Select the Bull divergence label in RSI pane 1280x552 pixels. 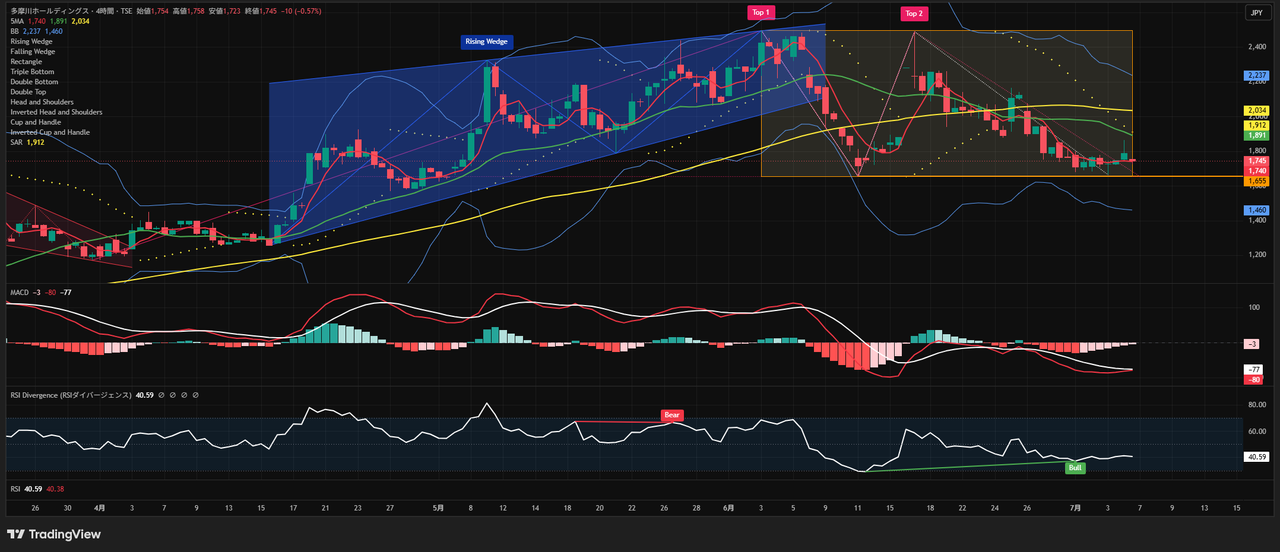coord(1076,467)
